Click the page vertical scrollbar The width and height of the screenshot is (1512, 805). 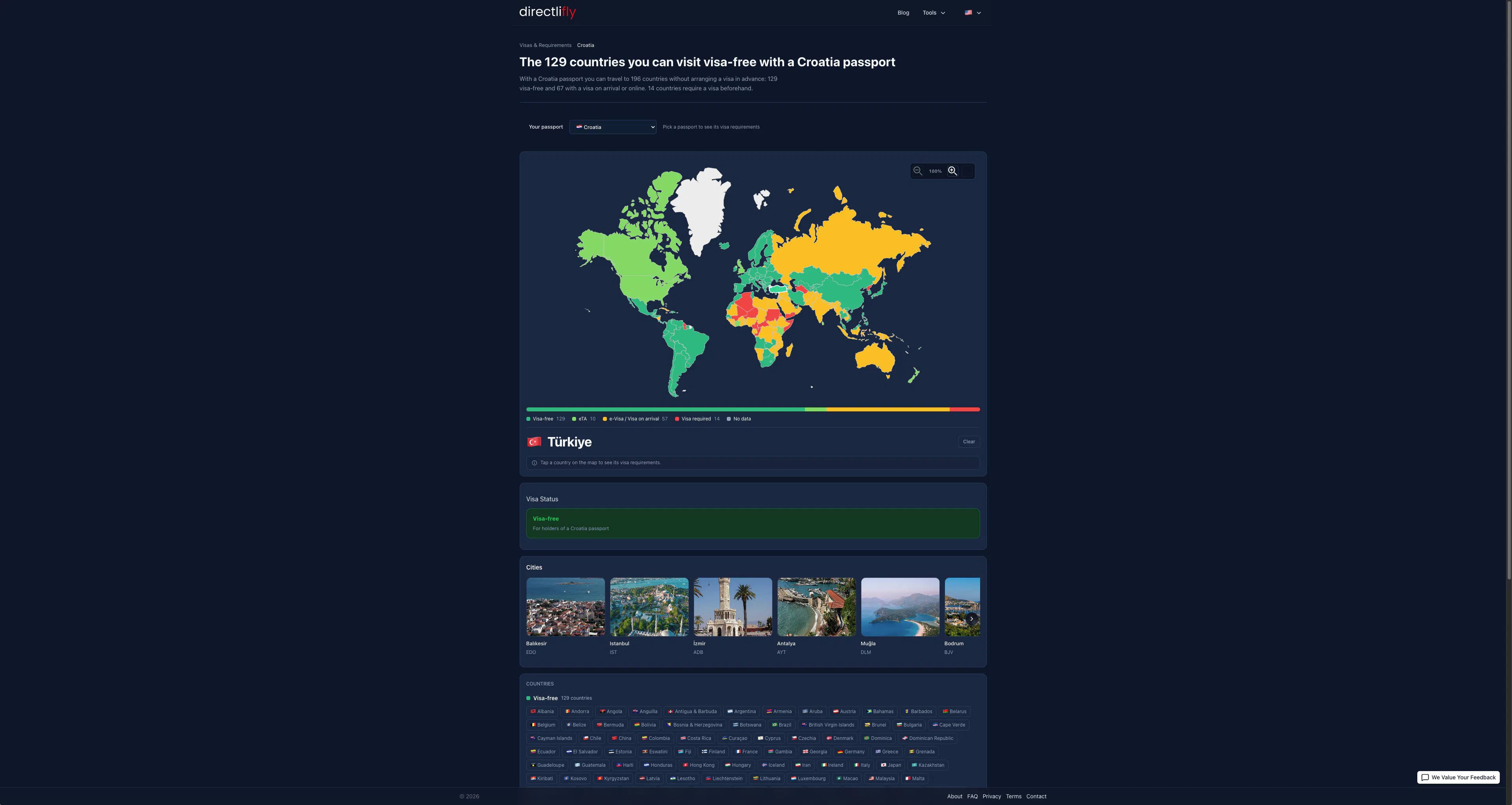(x=1508, y=290)
